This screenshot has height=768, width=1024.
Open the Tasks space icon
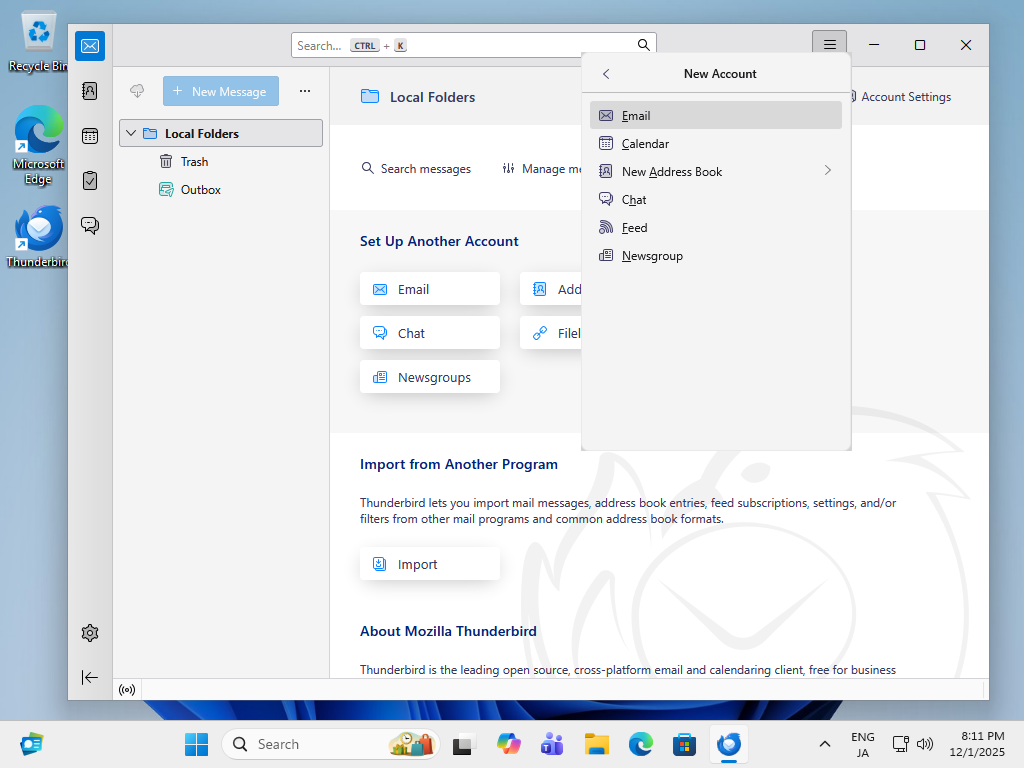(90, 181)
